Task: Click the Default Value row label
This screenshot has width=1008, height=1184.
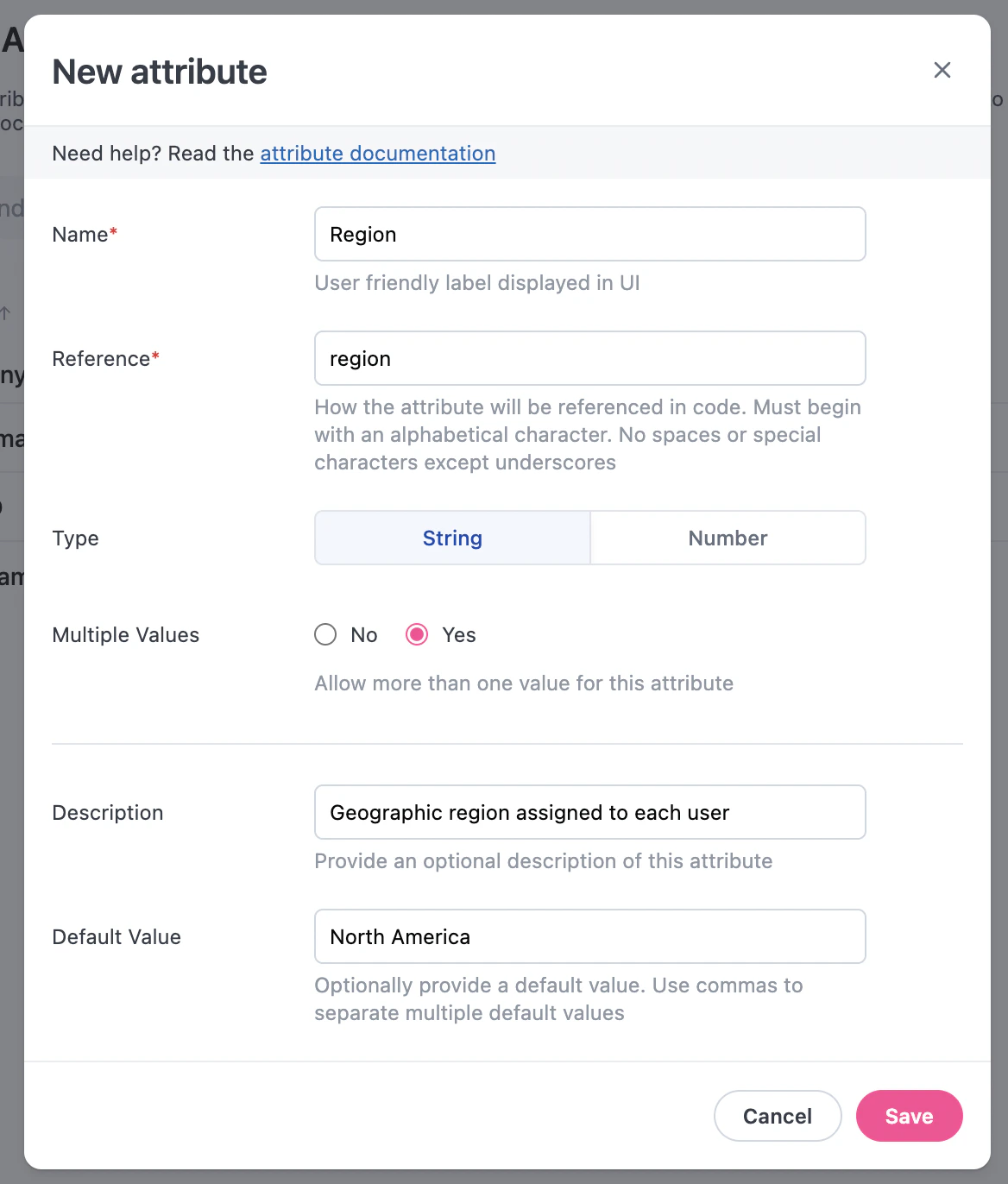Action: click(117, 936)
